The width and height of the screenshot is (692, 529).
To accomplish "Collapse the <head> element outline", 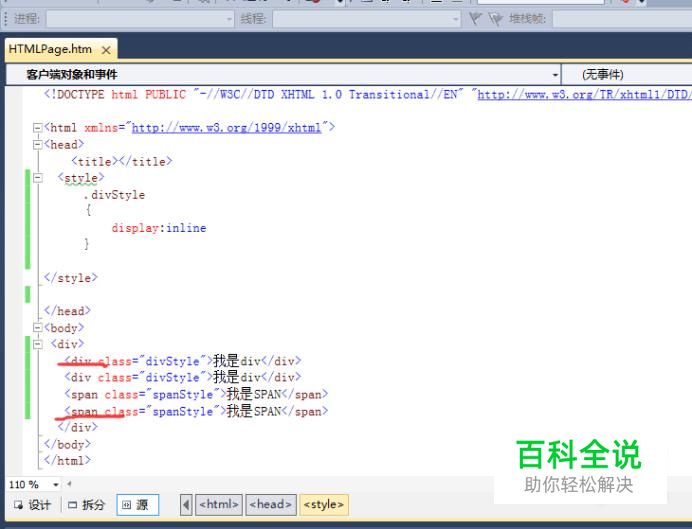I will click(38, 145).
